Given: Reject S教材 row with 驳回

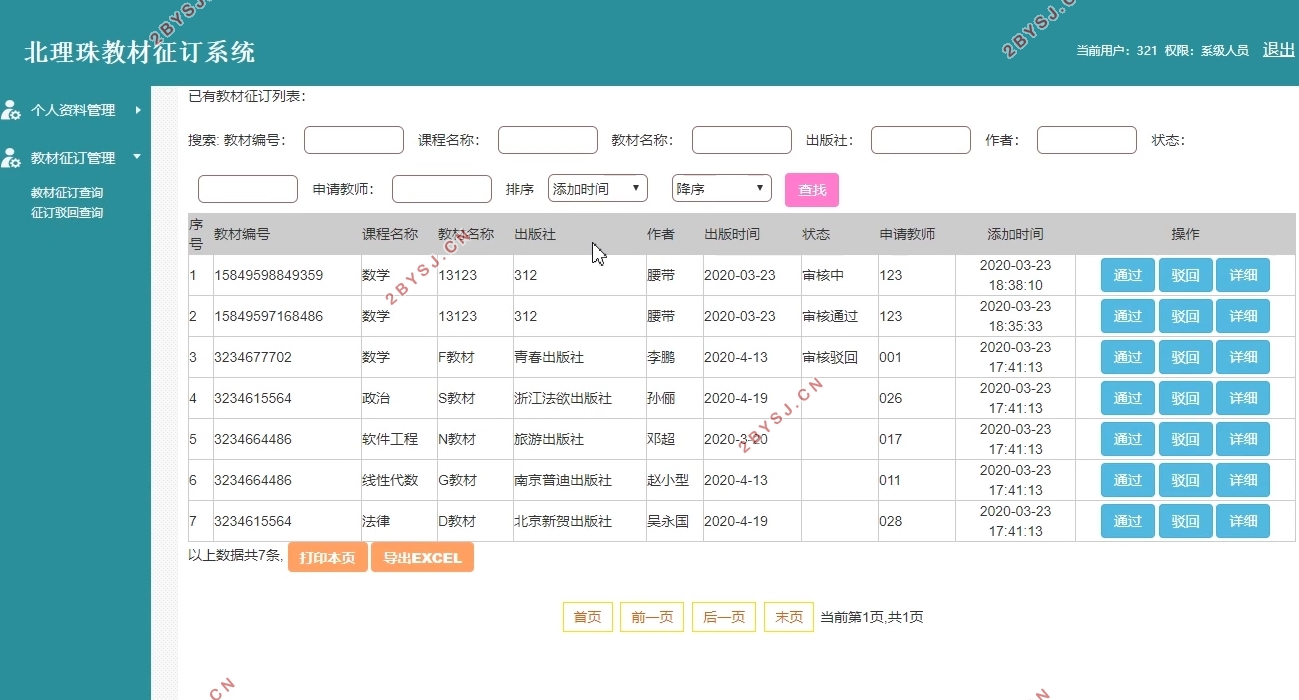Looking at the screenshot, I should 1185,398.
